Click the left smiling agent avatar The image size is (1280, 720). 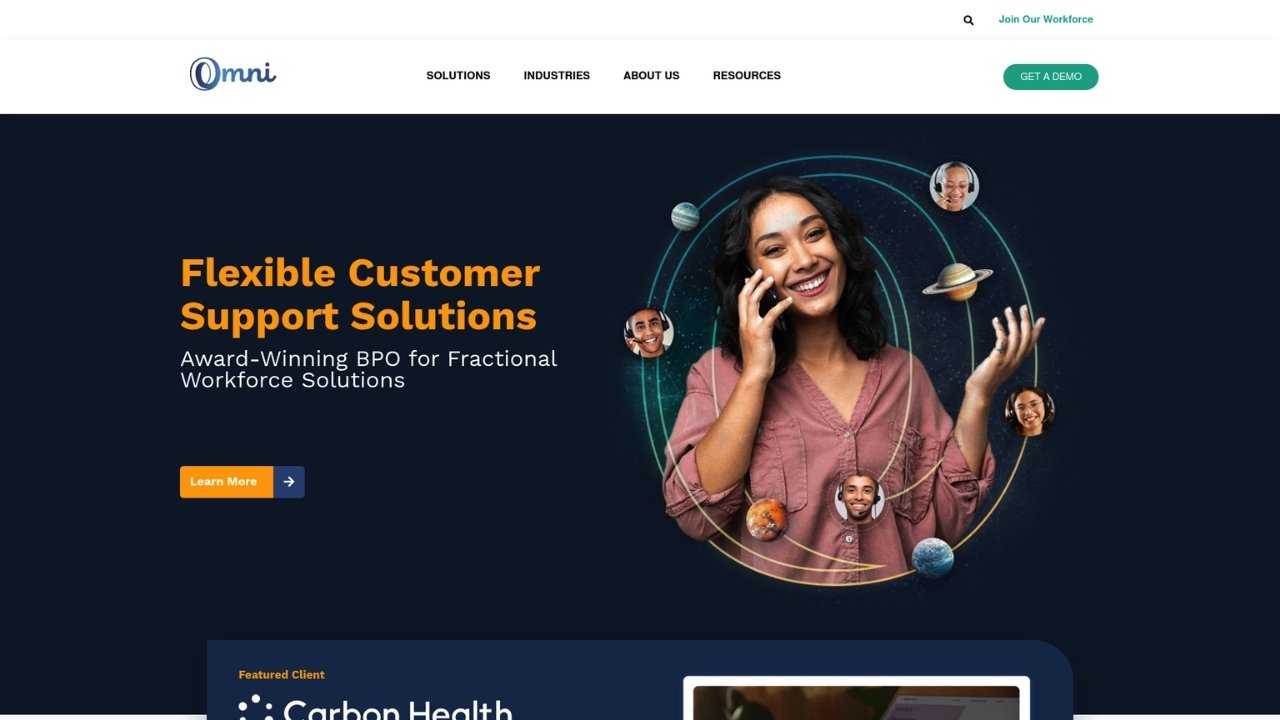[x=649, y=332]
